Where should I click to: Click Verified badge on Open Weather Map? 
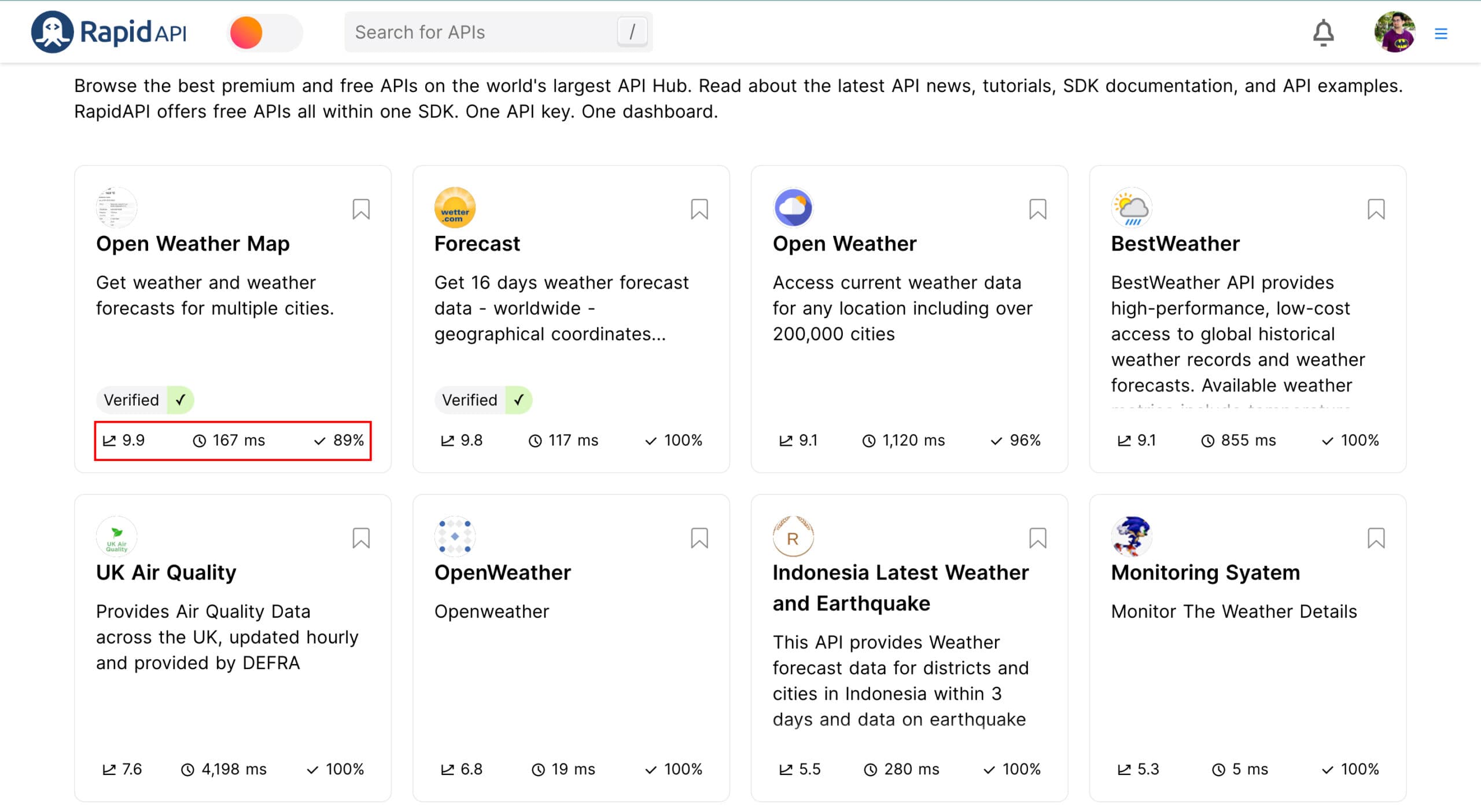pos(145,400)
